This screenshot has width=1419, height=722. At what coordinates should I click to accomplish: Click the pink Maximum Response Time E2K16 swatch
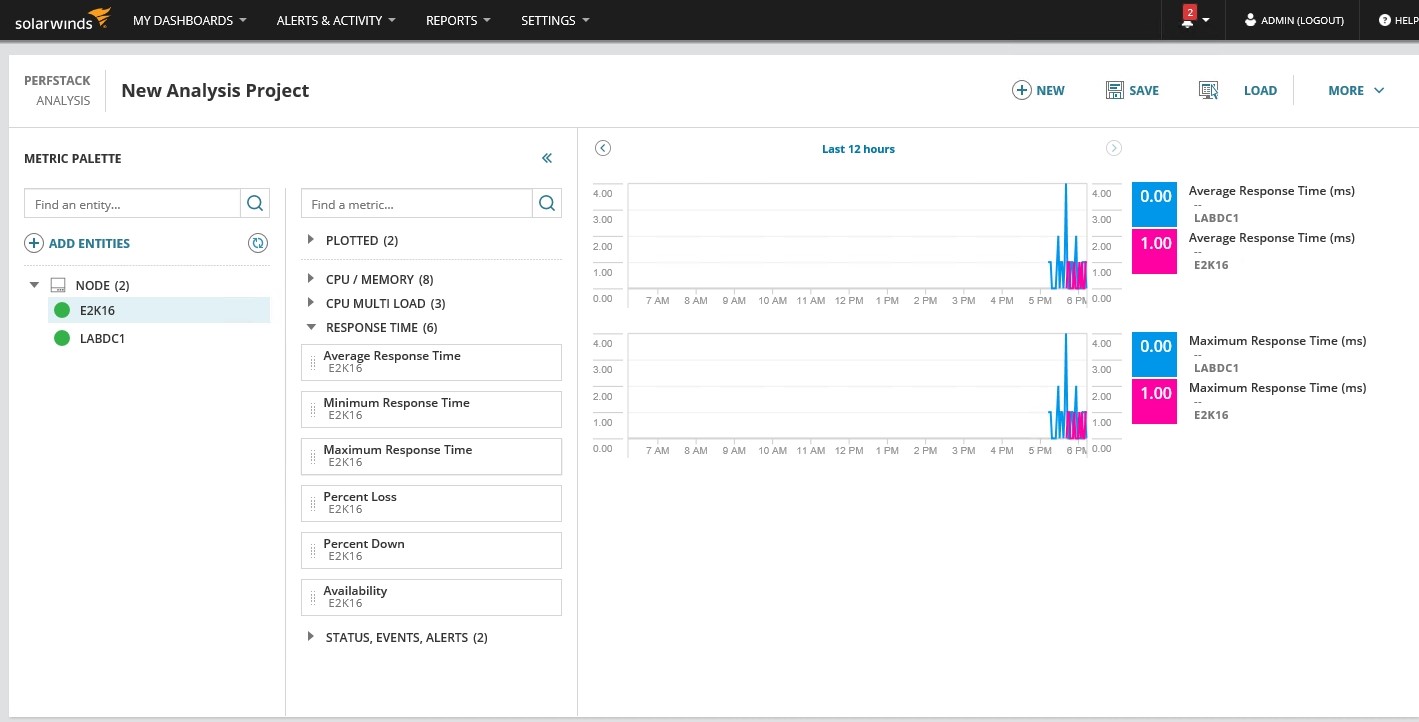click(1155, 401)
